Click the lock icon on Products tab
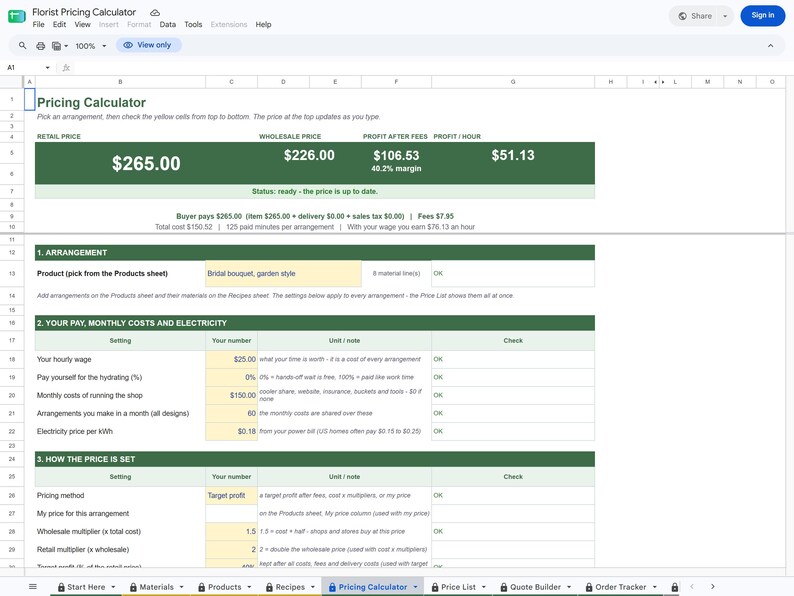794x596 pixels. pyautogui.click(x=202, y=587)
